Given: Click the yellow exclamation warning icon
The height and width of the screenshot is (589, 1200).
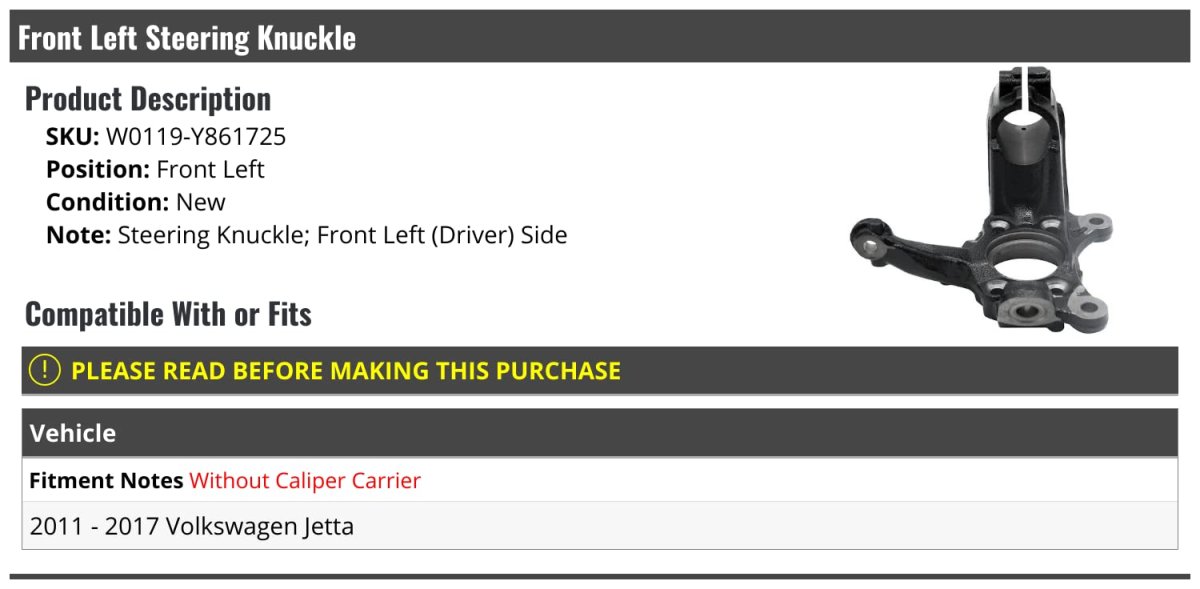Looking at the screenshot, I should (45, 370).
